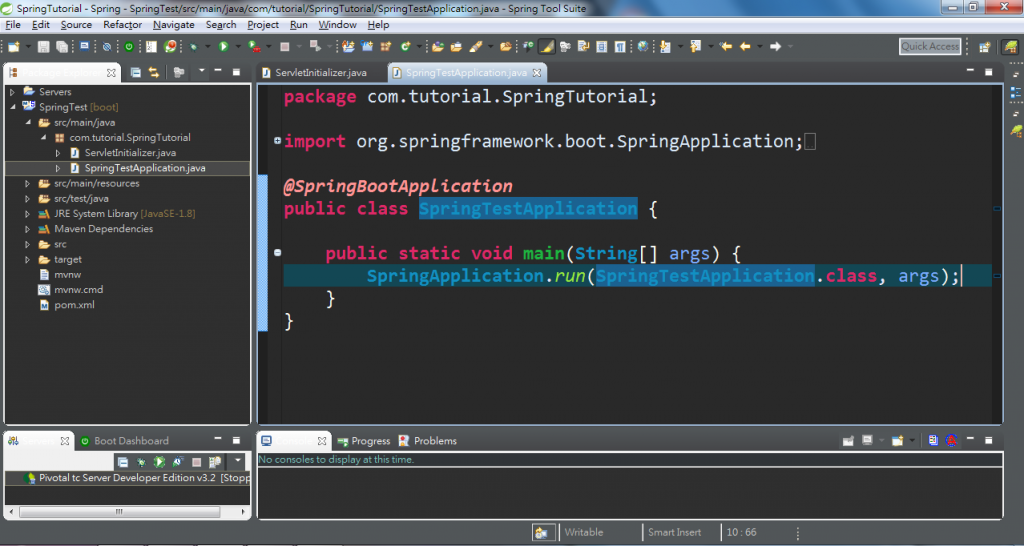The image size is (1024, 546).
Task: Click the New Java Class green C icon
Action: [x=405, y=46]
